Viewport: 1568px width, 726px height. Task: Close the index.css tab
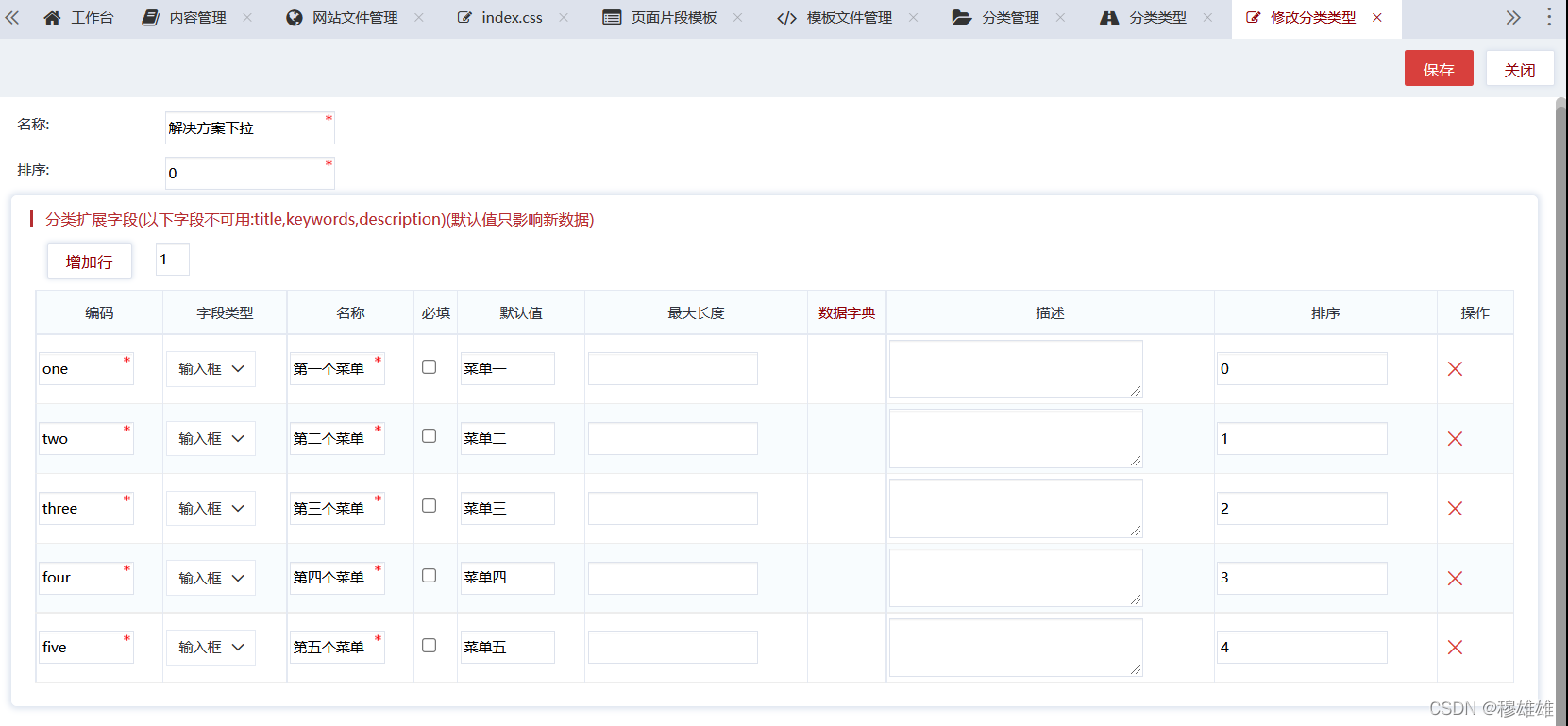coord(564,18)
